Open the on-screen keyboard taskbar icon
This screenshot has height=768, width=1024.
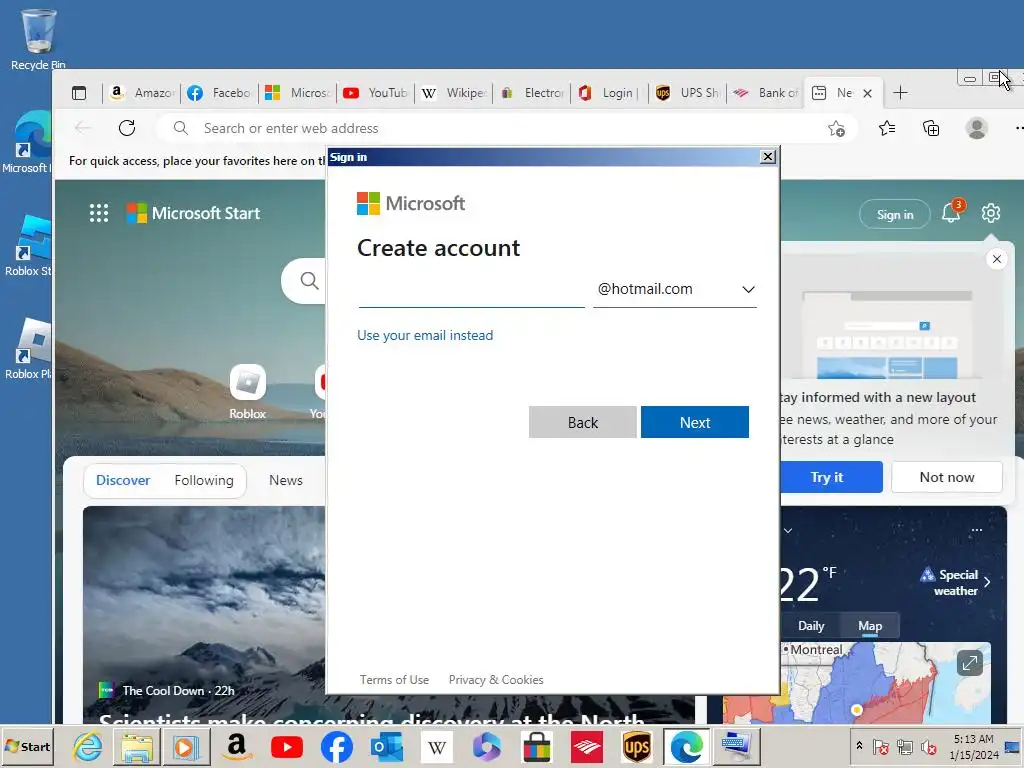pyautogui.click(x=737, y=746)
